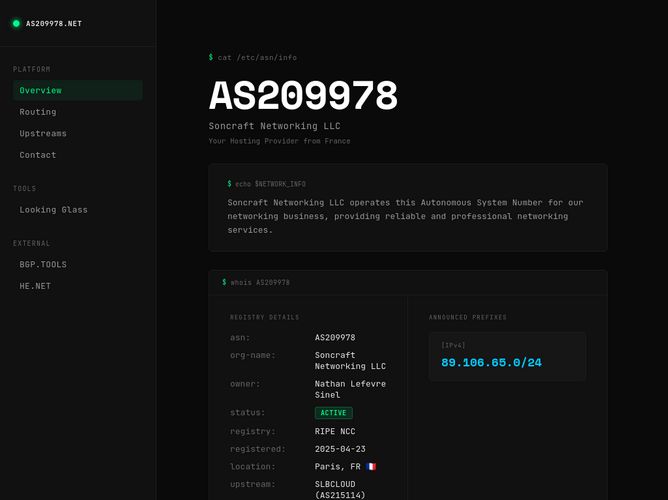Click the REGISTRY DETAILS heading
The height and width of the screenshot is (500, 668).
pyautogui.click(x=265, y=317)
